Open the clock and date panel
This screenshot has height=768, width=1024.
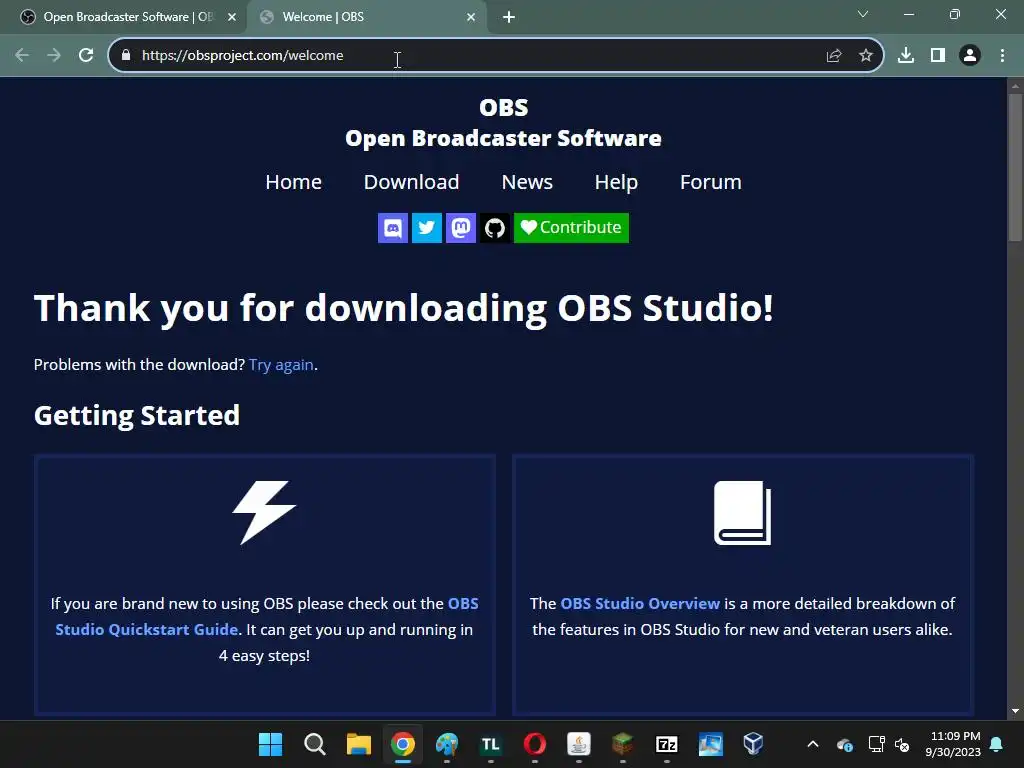953,744
